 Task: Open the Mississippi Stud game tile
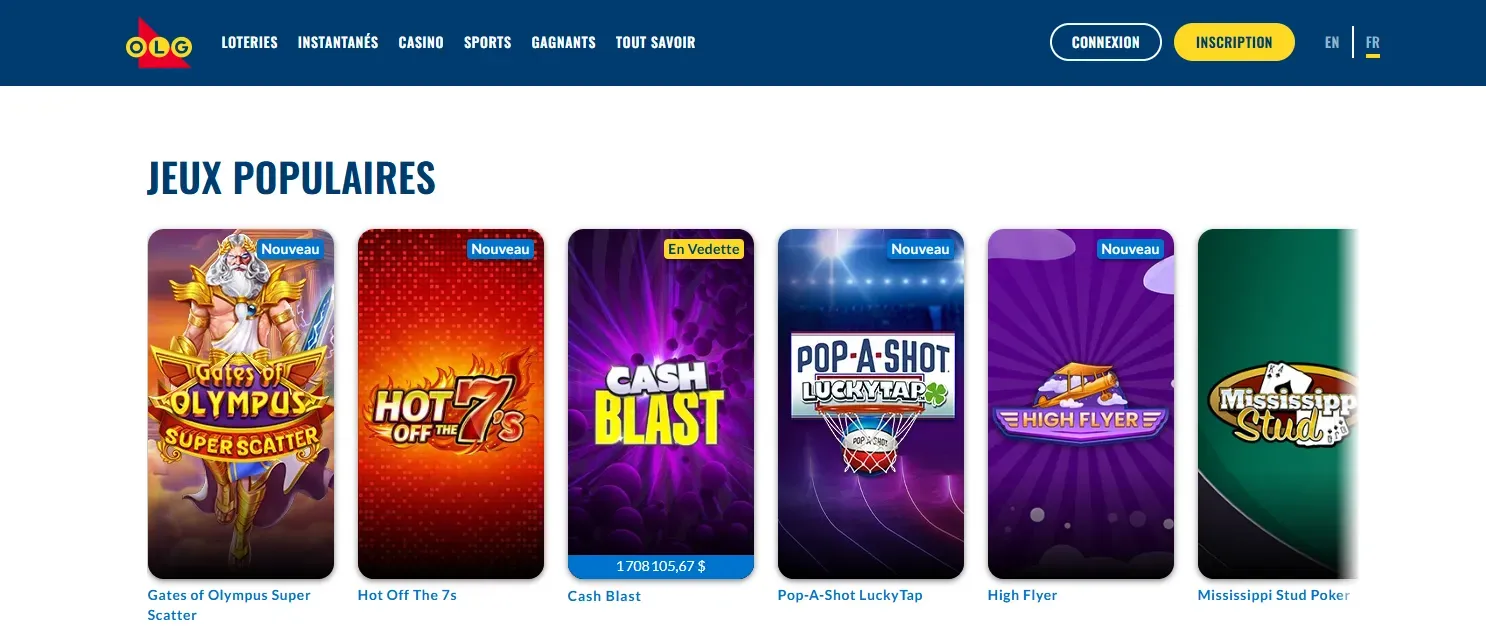click(1278, 404)
